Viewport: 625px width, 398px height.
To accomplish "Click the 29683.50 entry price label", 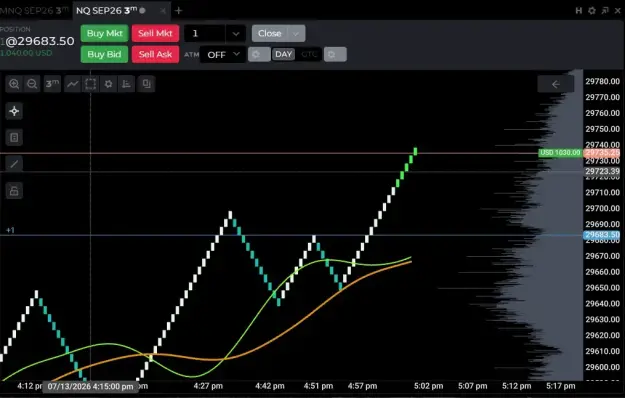I will click(602, 235).
